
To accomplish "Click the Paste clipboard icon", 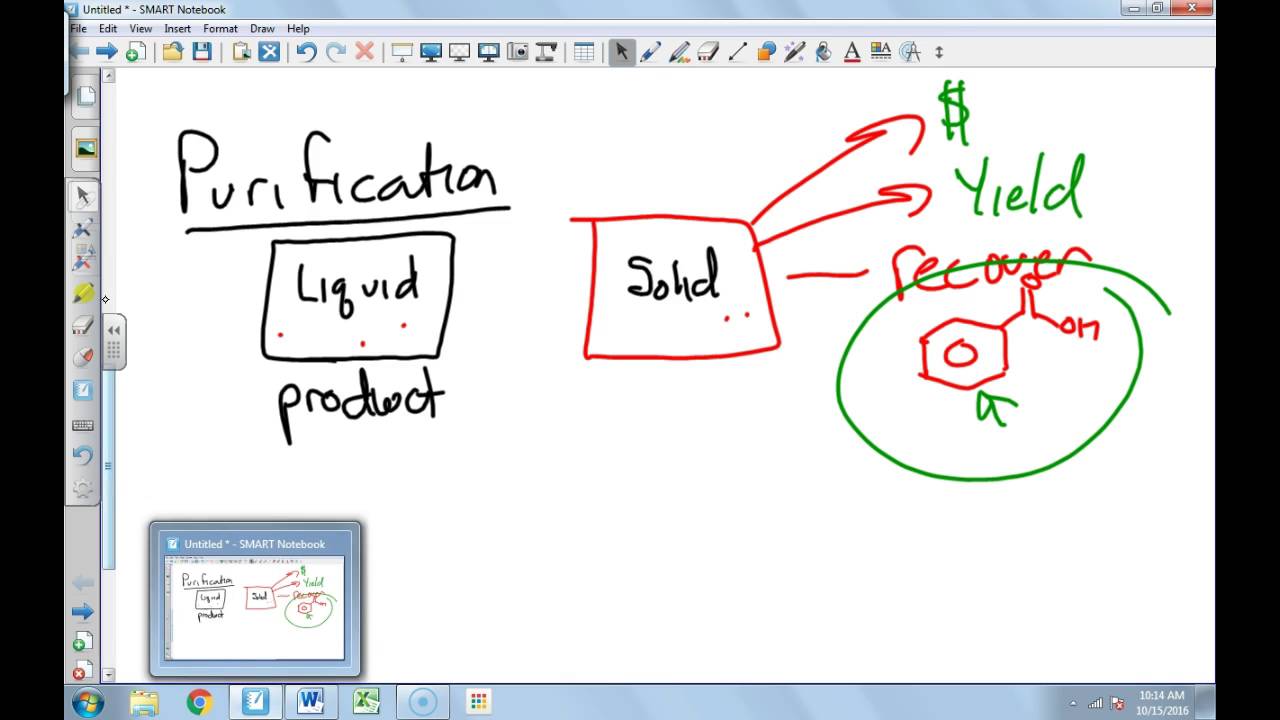I will [241, 52].
